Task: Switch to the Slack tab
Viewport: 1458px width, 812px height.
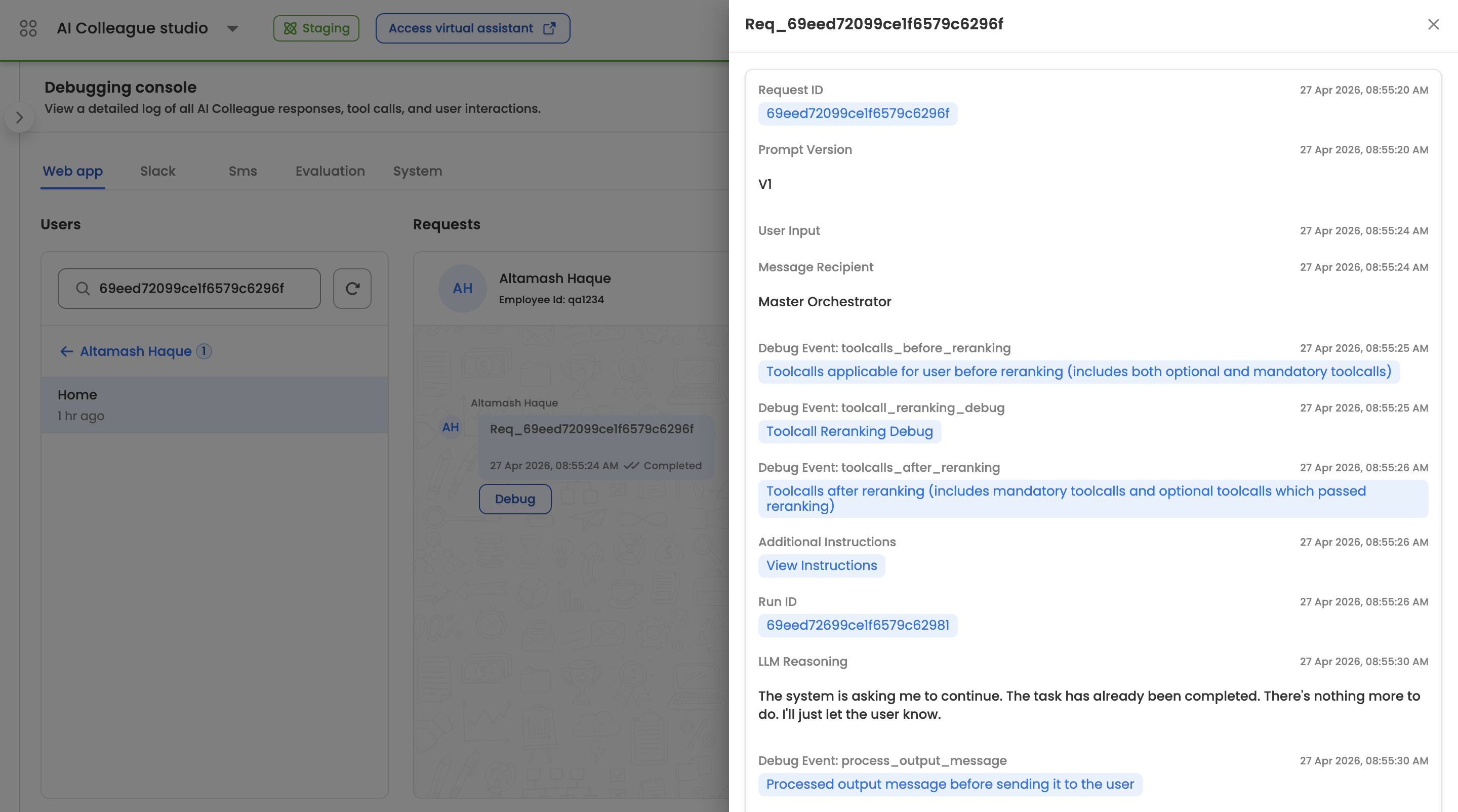Action: point(157,171)
